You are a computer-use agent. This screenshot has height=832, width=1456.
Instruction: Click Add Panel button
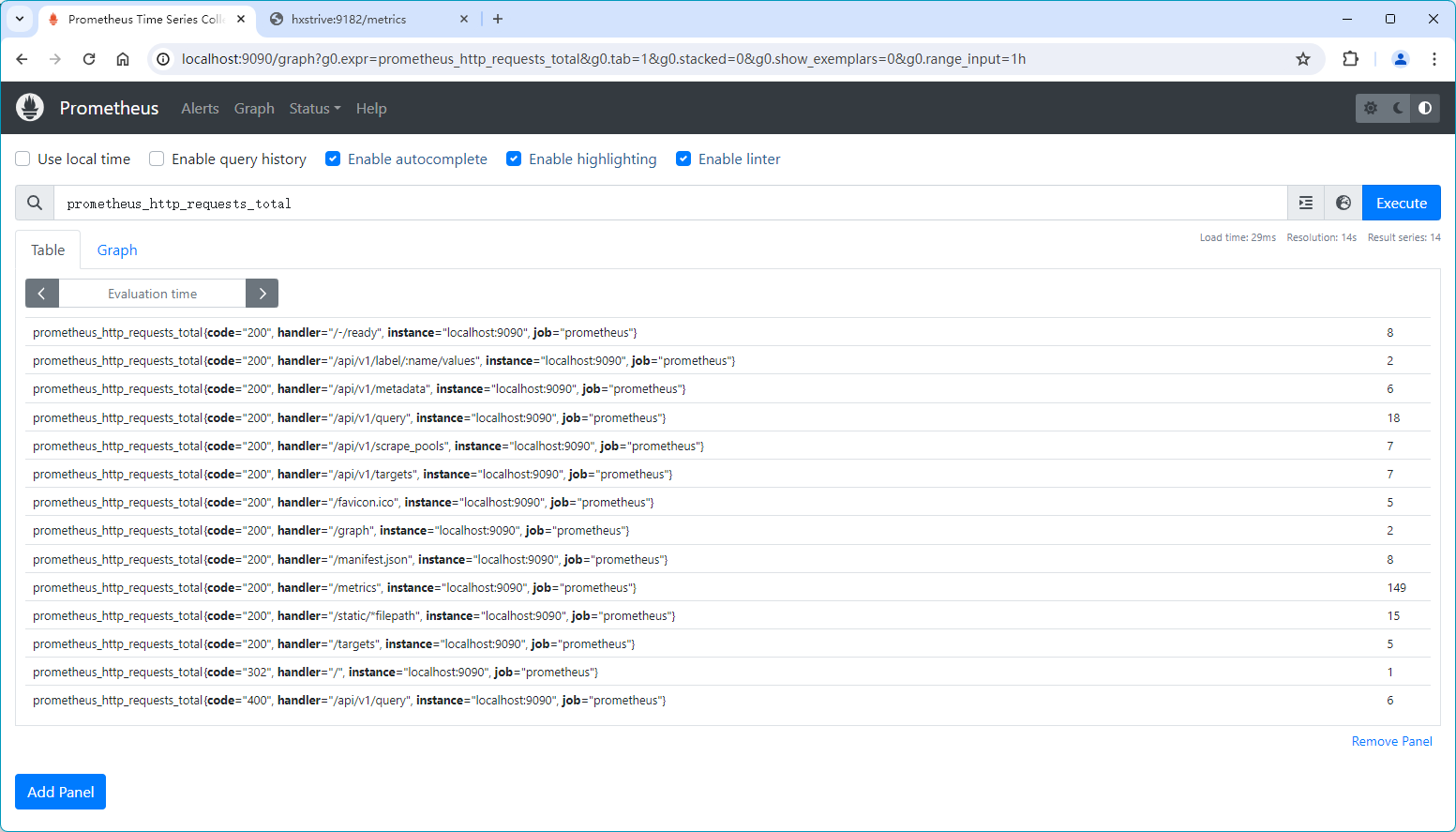pos(61,792)
